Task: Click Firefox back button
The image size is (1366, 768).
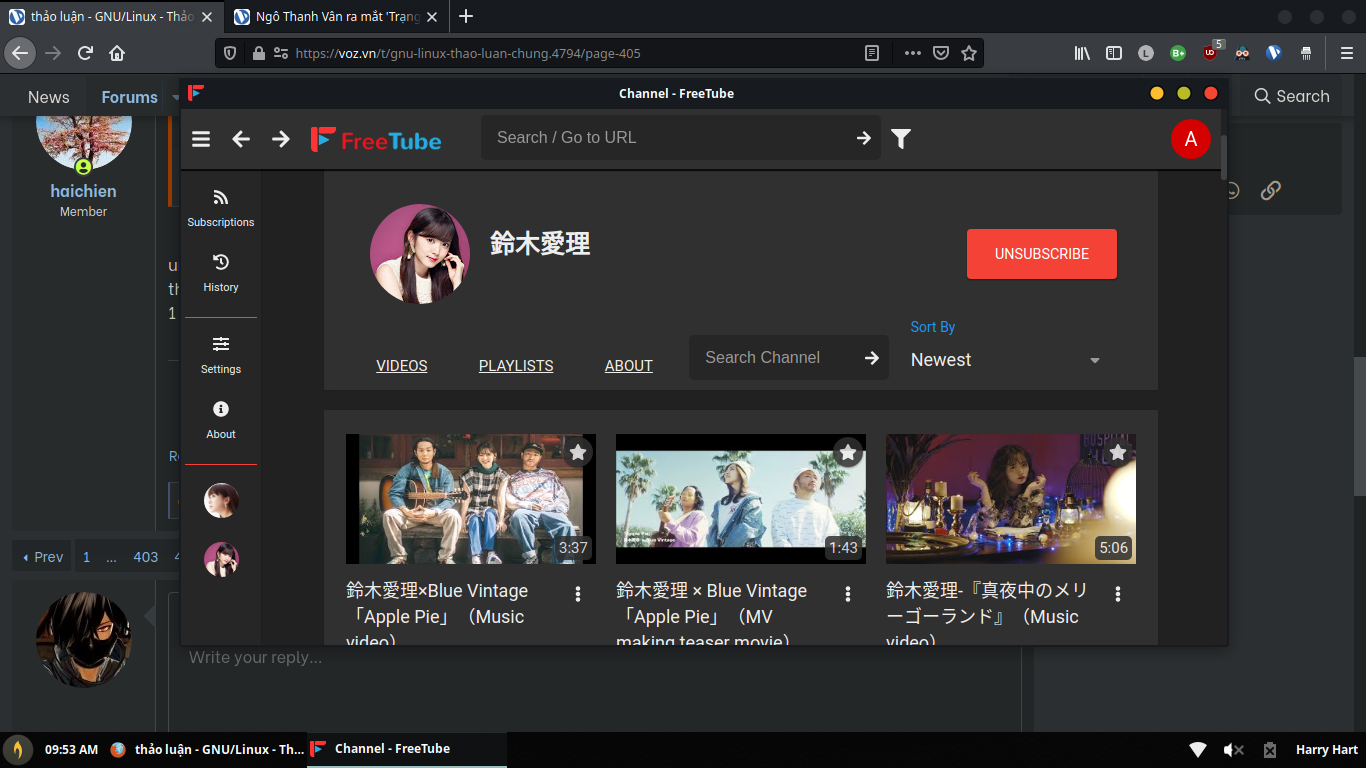Action: tap(21, 53)
